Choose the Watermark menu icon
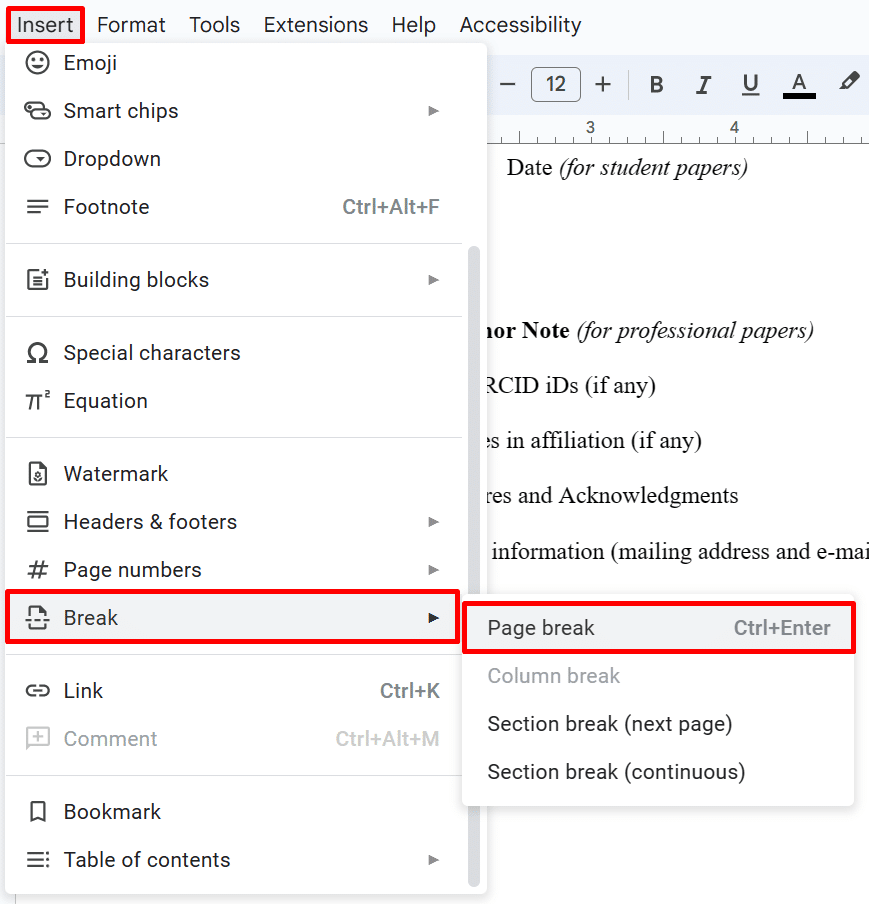The height and width of the screenshot is (904, 869). [37, 474]
